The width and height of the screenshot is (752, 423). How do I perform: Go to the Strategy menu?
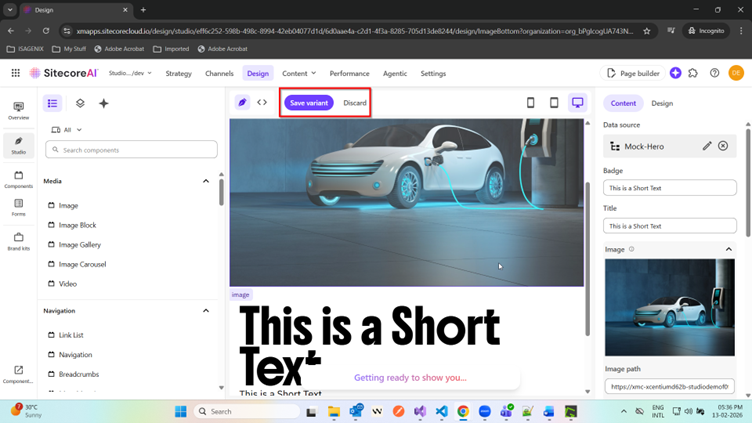point(178,73)
